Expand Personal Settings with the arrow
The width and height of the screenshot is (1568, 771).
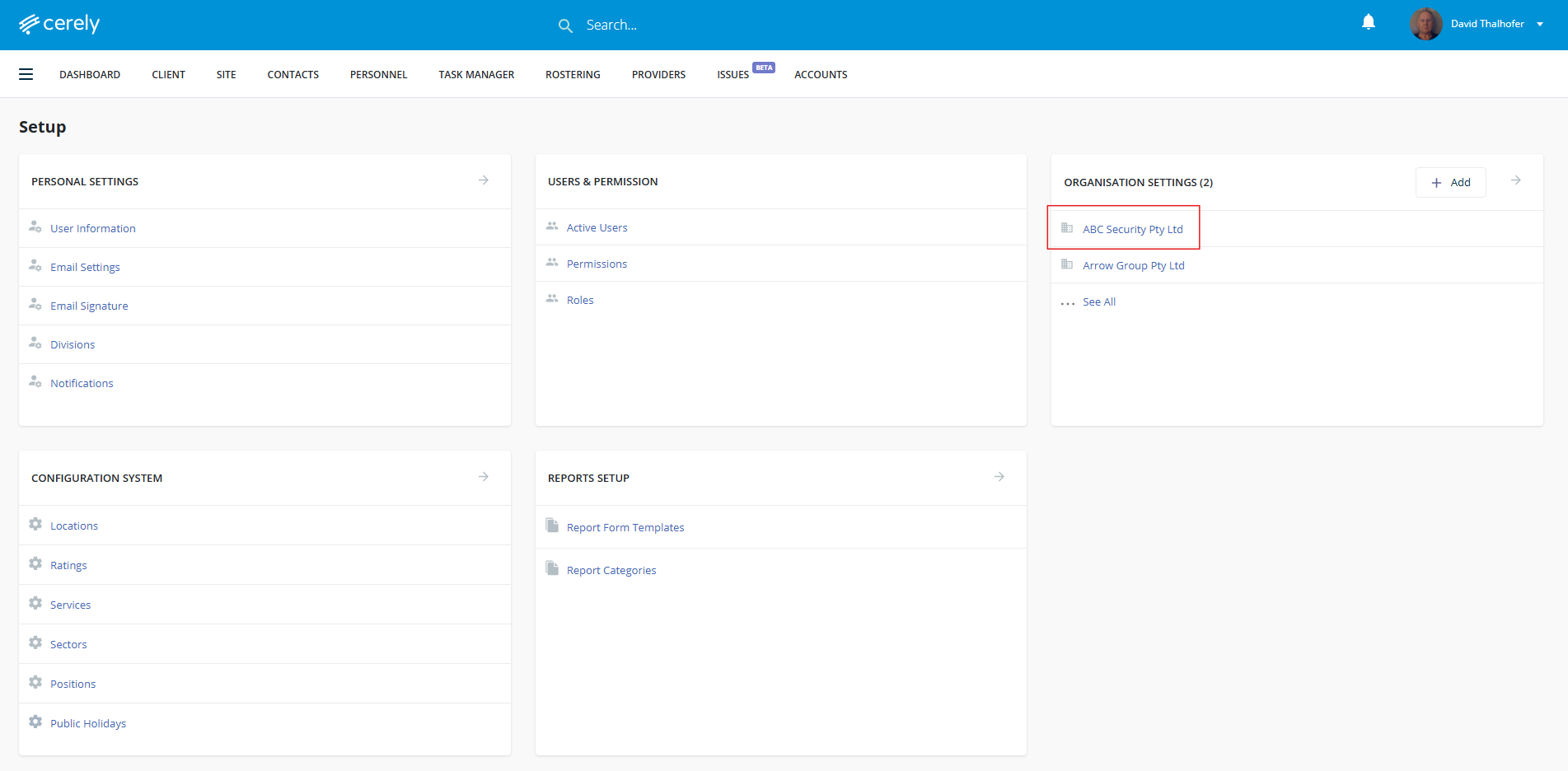click(x=484, y=180)
